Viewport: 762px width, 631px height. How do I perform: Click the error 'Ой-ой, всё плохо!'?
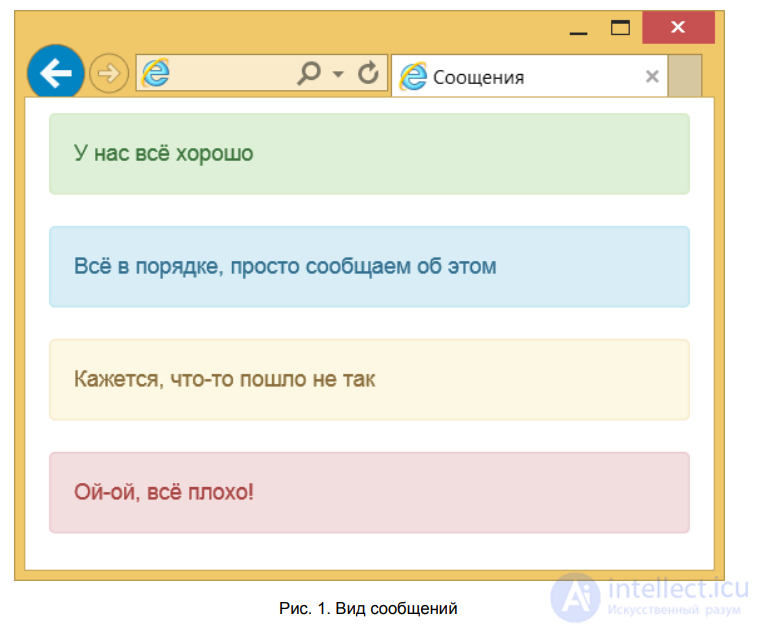[x=369, y=492]
